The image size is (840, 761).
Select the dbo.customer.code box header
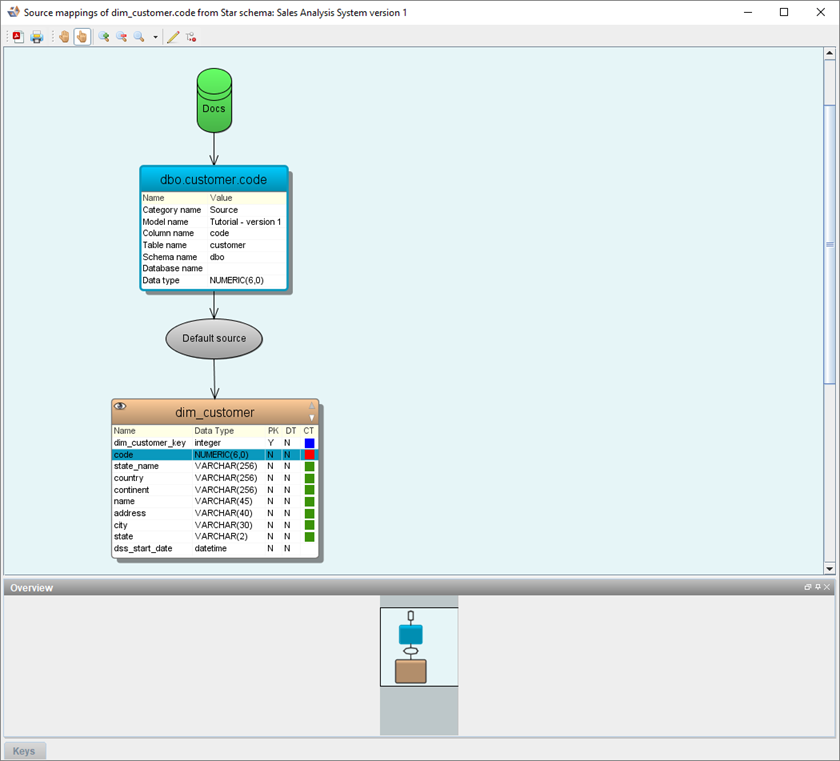(214, 179)
